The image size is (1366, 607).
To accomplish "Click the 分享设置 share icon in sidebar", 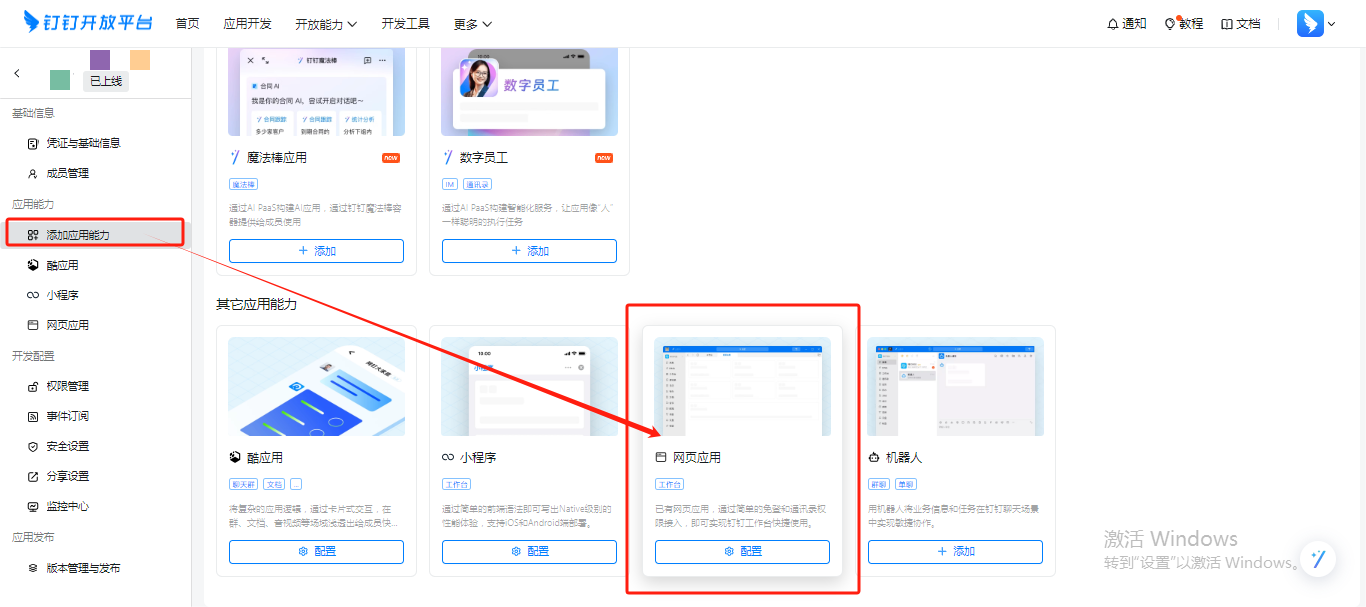I will pyautogui.click(x=33, y=476).
